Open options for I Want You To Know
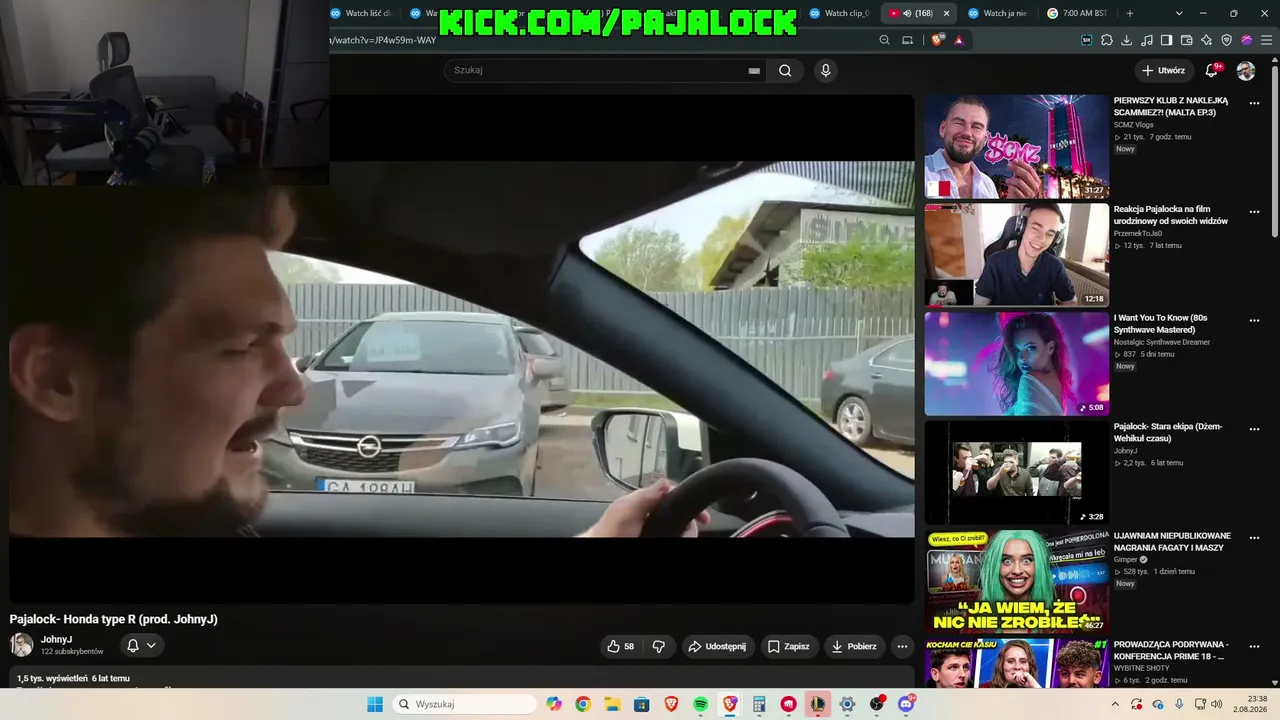This screenshot has height=720, width=1280. 1254,321
